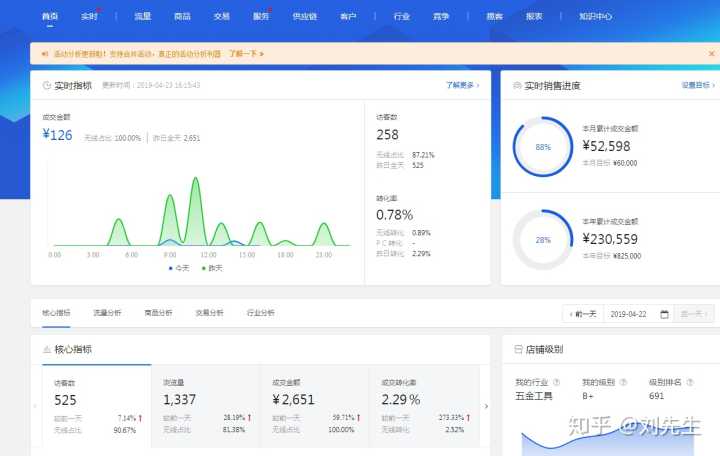Close the orange announcement banner
This screenshot has height=456, width=720.
pos(709,54)
